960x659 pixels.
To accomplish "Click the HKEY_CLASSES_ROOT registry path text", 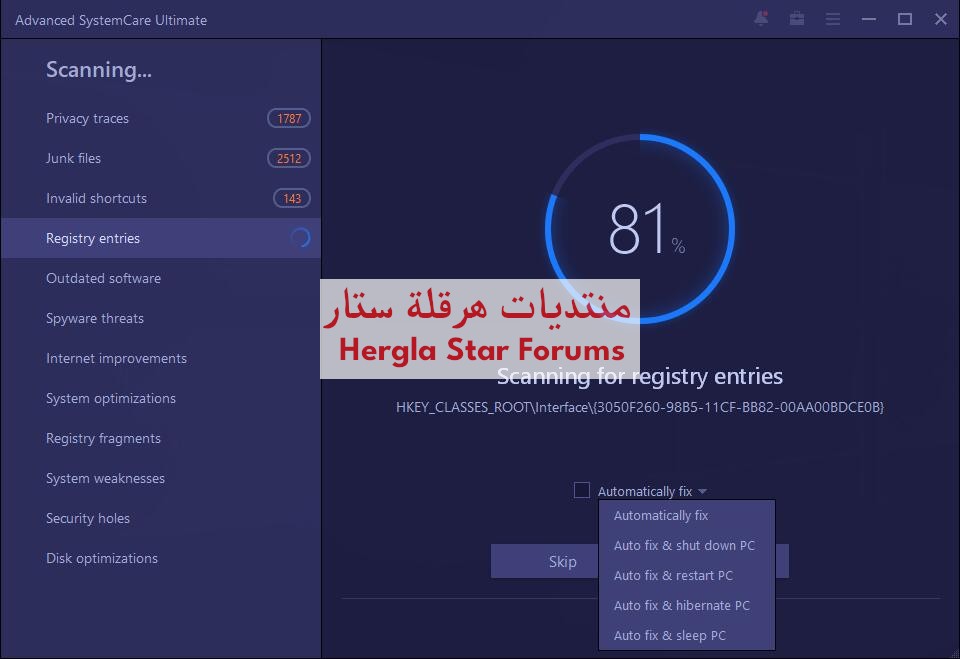I will pos(640,407).
